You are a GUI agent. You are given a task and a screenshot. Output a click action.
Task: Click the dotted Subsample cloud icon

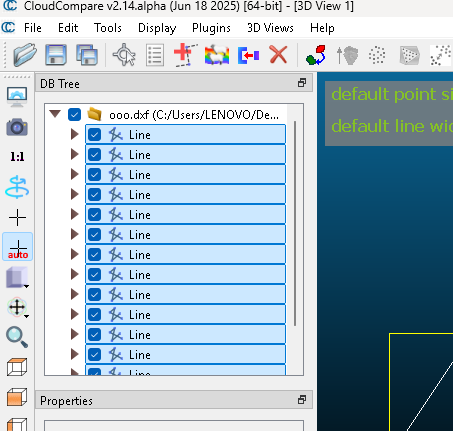tap(377, 55)
